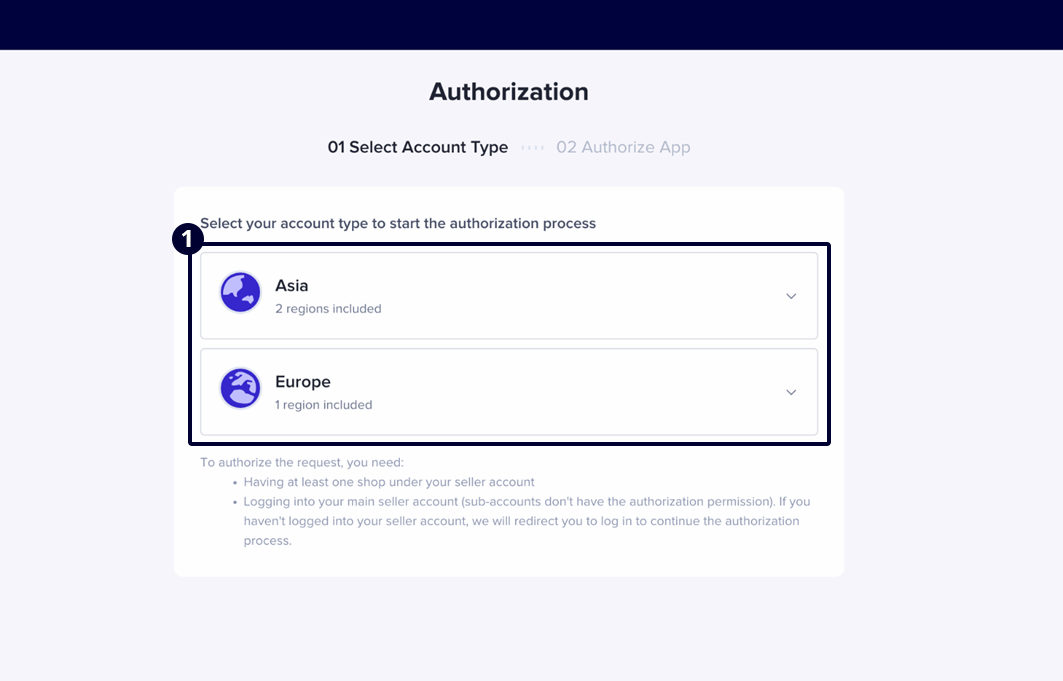Click empty middle area of the Europe card

point(560,392)
